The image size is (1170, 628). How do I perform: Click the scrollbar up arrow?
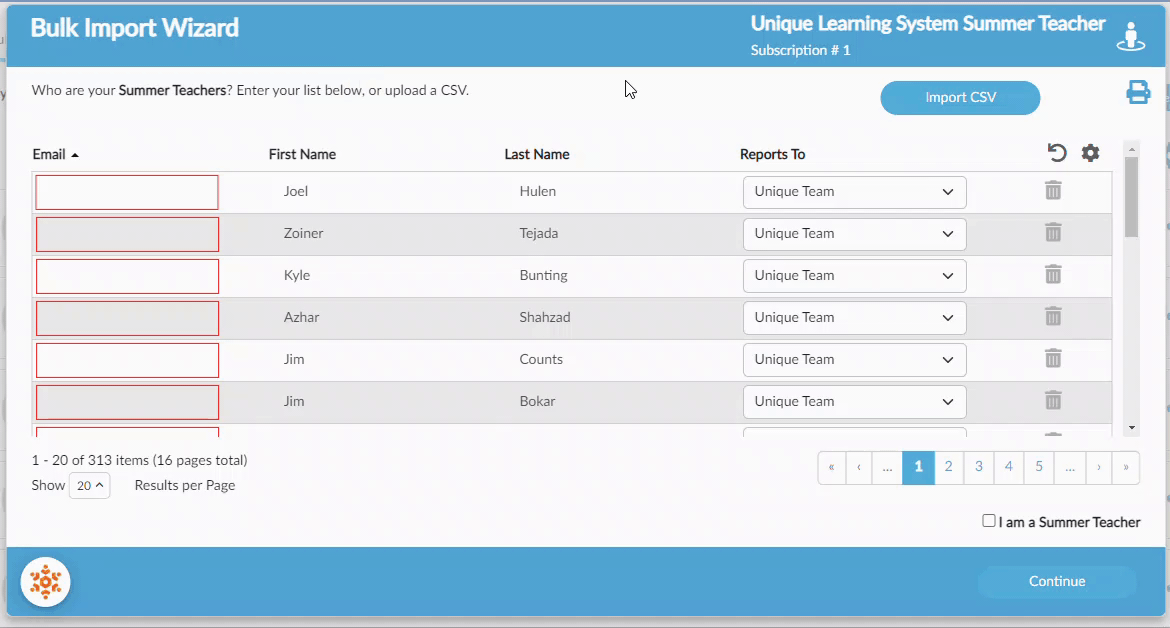pos(1132,149)
